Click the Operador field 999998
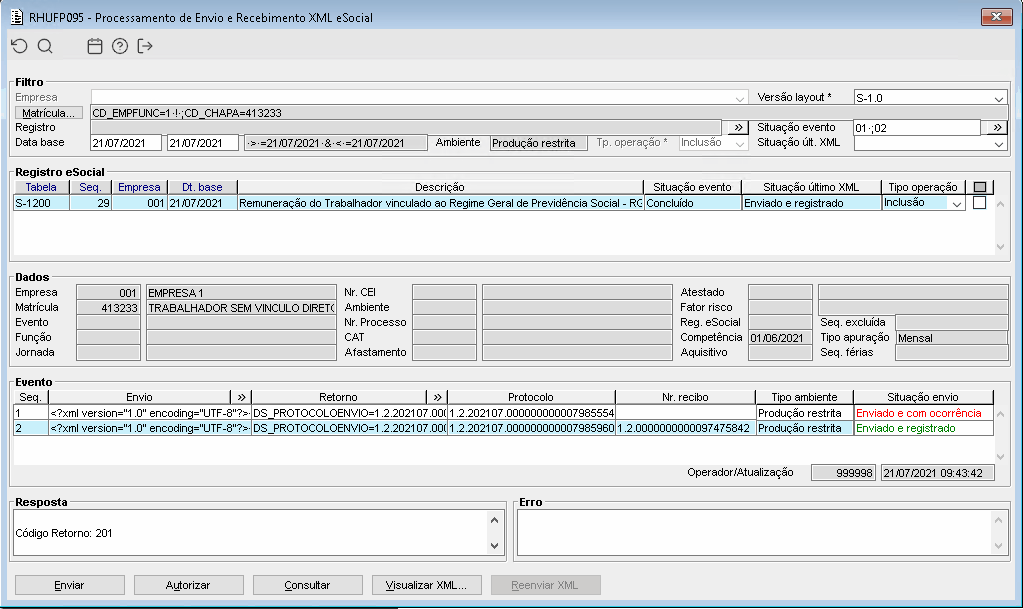Viewport: 1023px width, 609px height. 843,473
